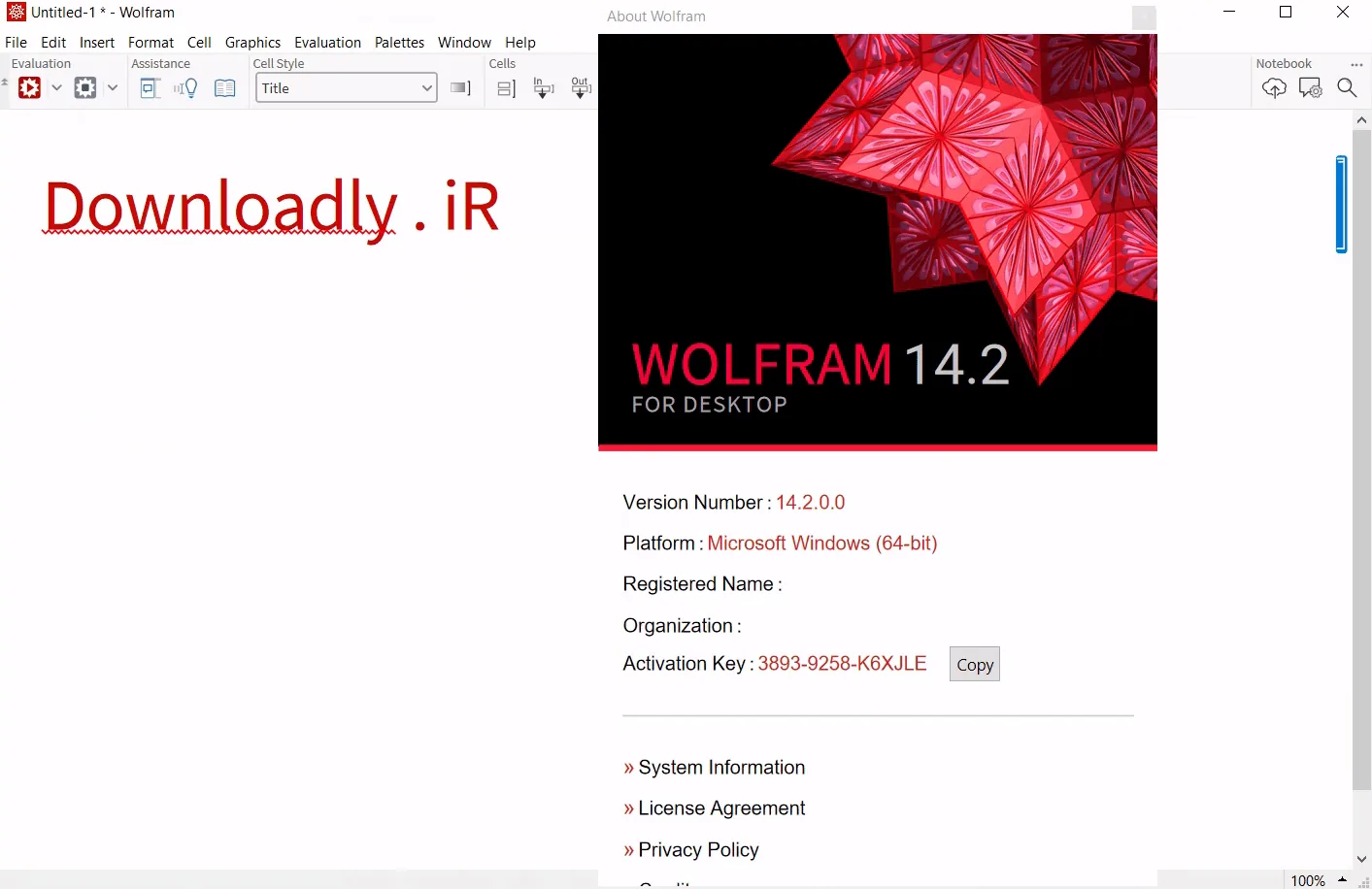The width and height of the screenshot is (1372, 889).
Task: Click the red Evaluate Cells icon
Action: coord(30,88)
